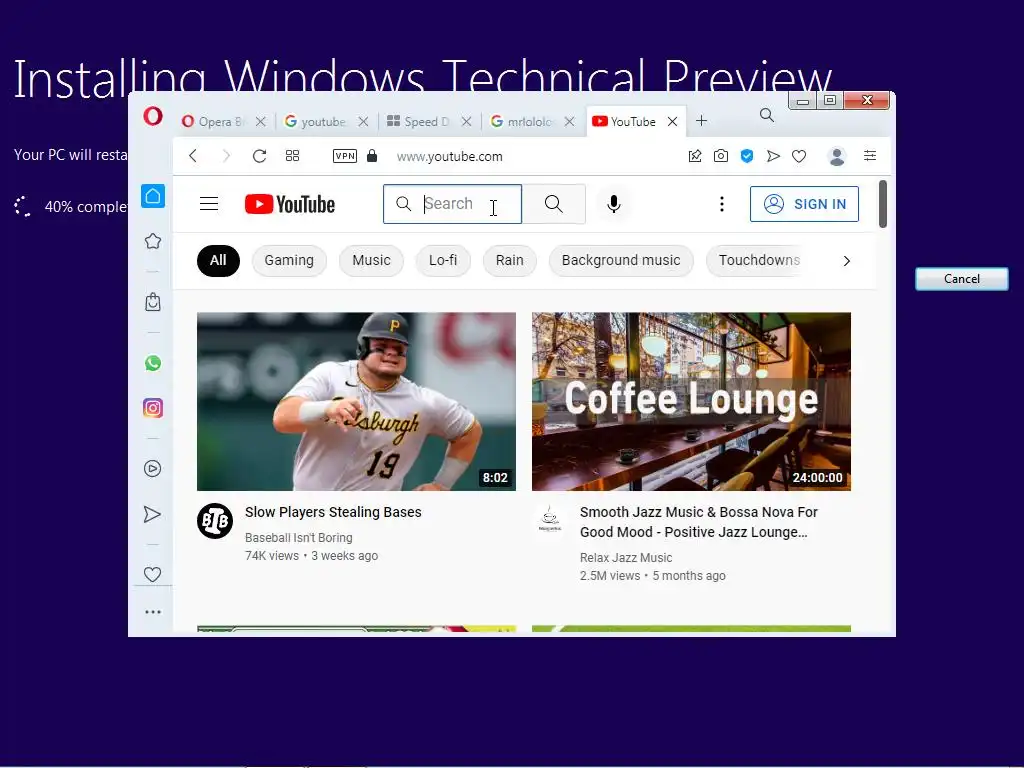Open sidebar heart pinboards icon
The width and height of the screenshot is (1024, 768).
coord(152,575)
